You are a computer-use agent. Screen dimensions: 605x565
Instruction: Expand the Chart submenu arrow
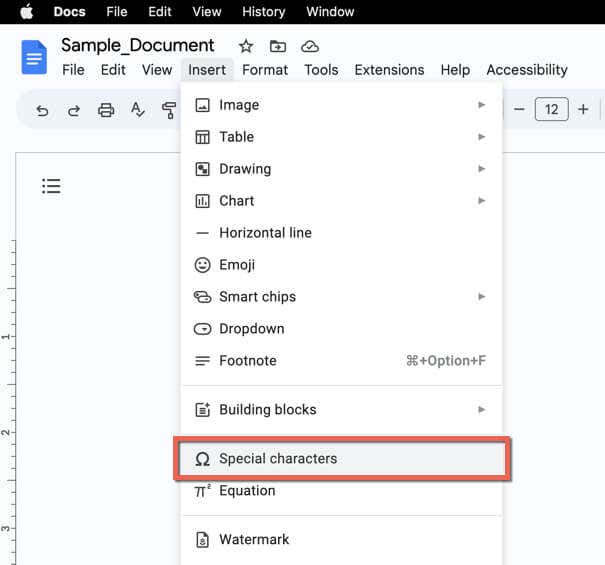(x=481, y=201)
